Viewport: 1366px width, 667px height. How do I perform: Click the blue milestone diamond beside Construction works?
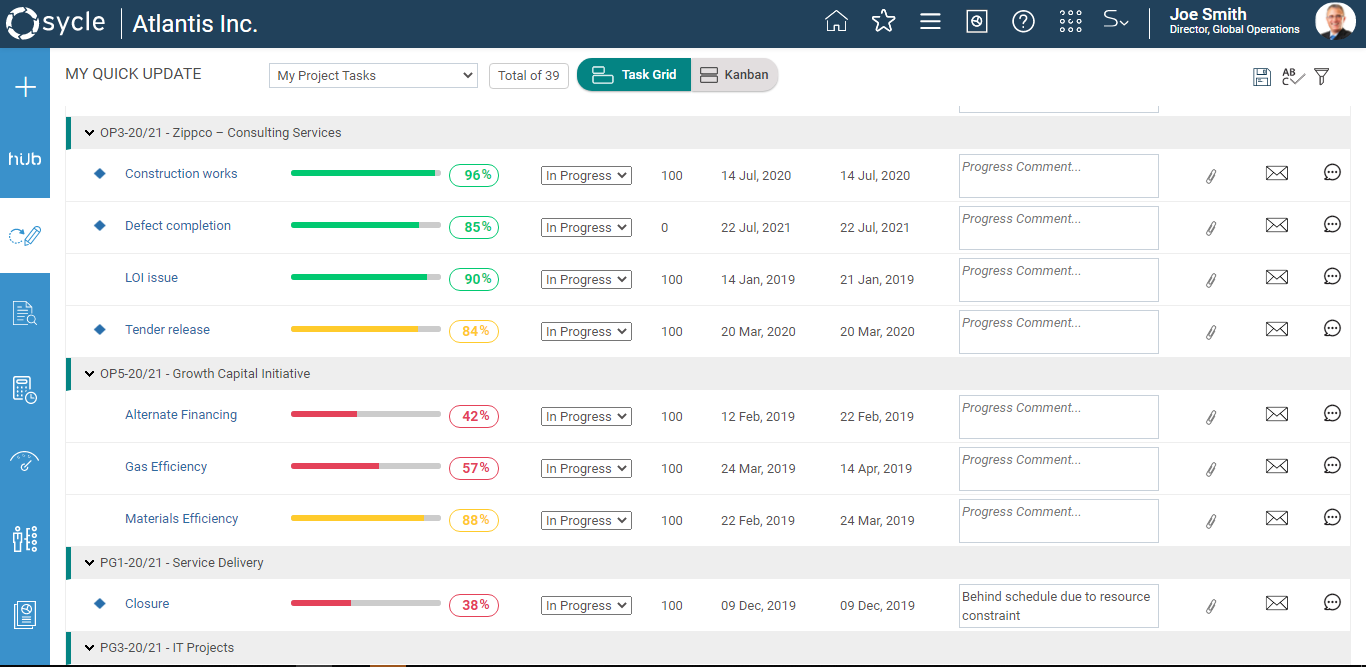point(99,174)
